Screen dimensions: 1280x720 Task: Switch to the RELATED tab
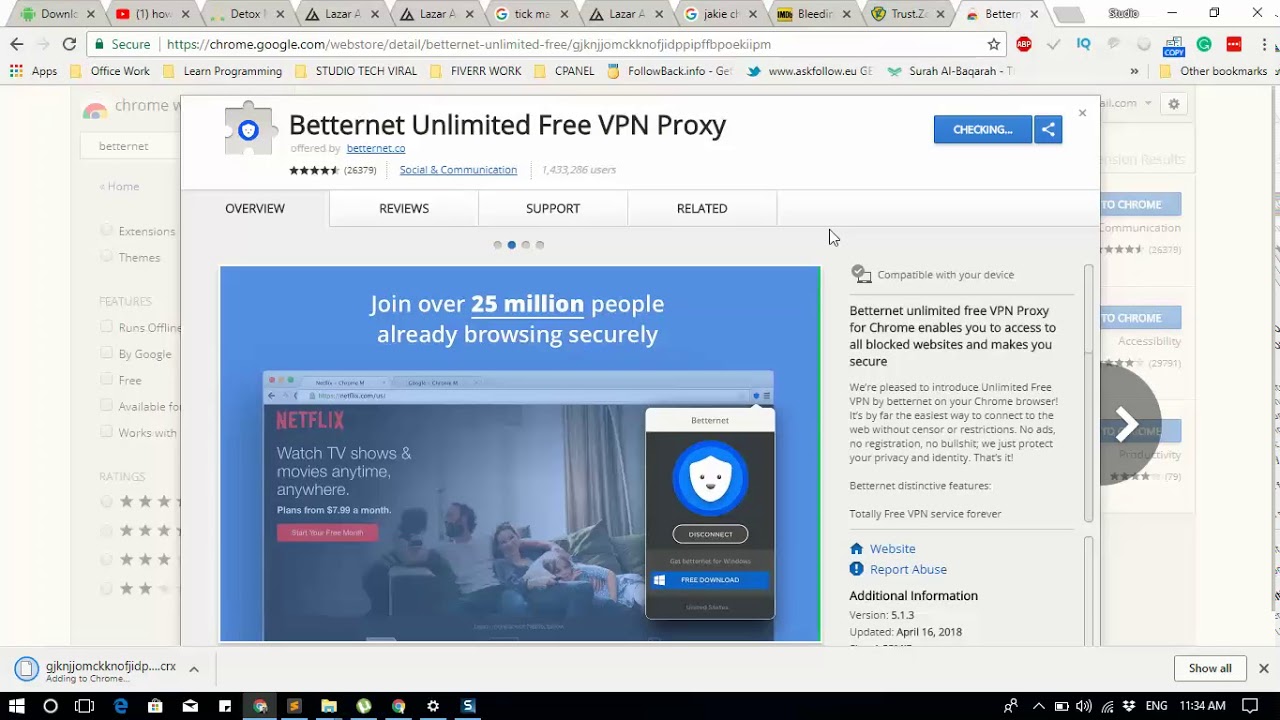[x=702, y=208]
